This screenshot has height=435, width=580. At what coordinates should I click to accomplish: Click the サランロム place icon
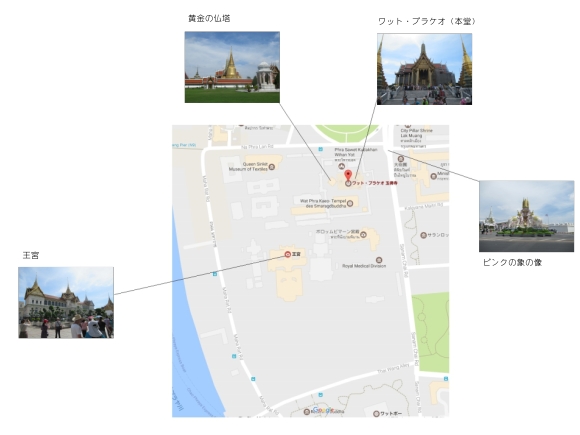pyautogui.click(x=424, y=235)
